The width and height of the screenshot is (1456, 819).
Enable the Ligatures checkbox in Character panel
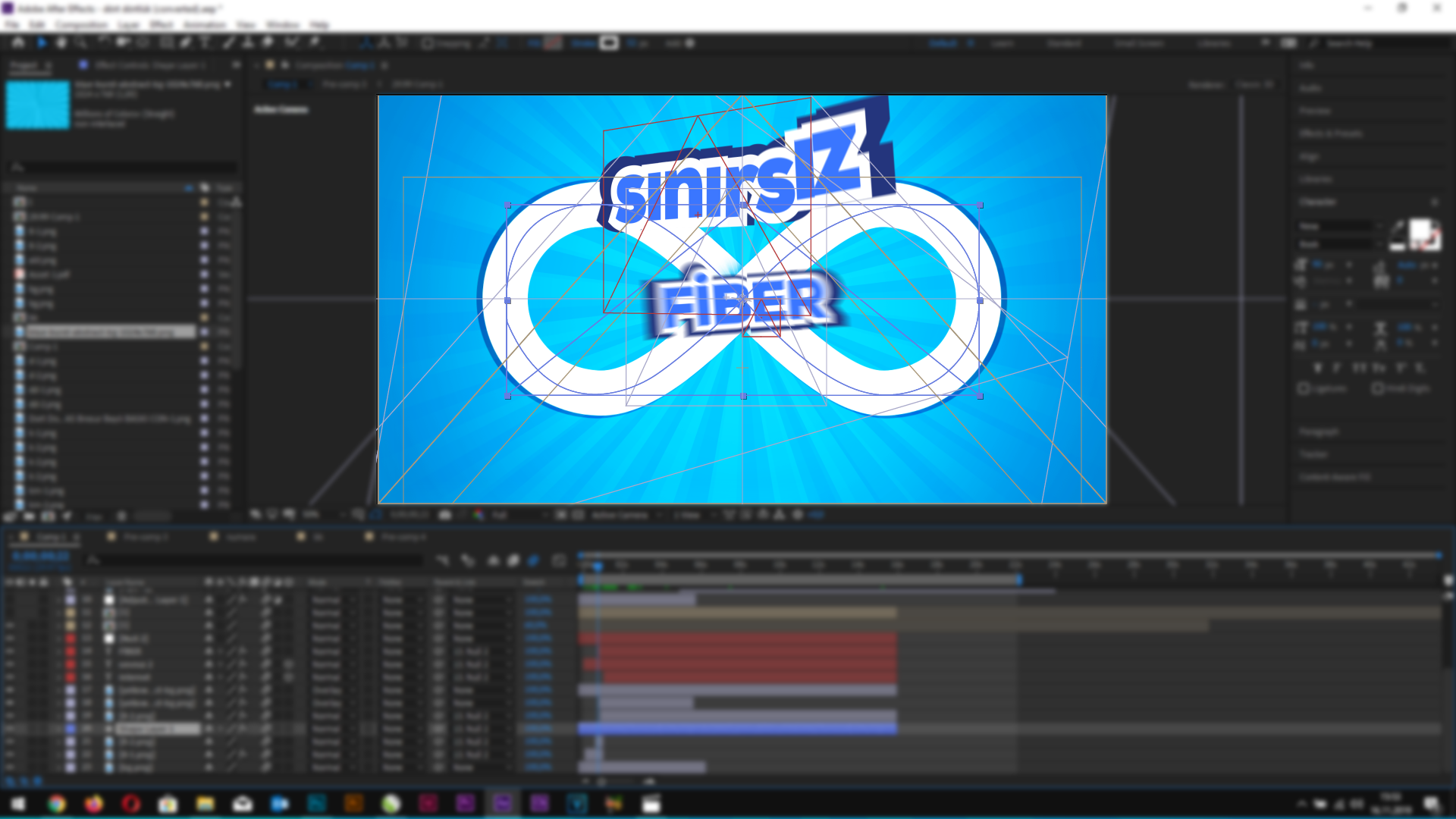coord(1304,388)
